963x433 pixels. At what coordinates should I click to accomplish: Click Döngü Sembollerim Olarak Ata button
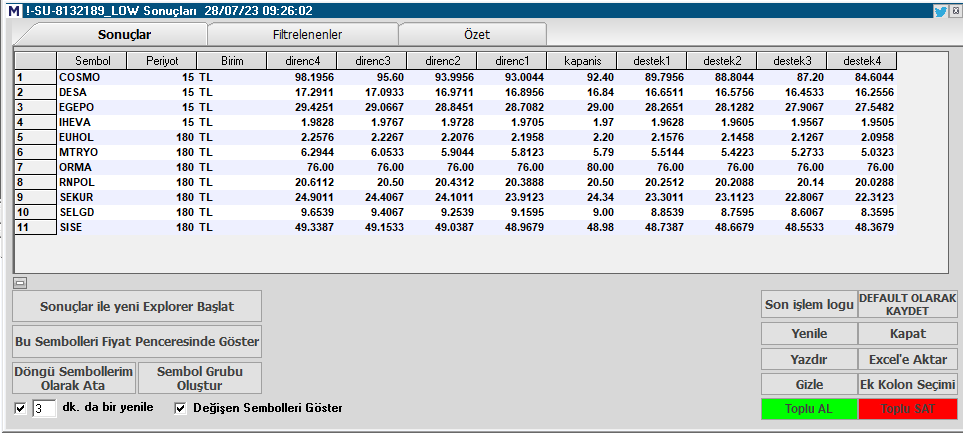point(73,378)
